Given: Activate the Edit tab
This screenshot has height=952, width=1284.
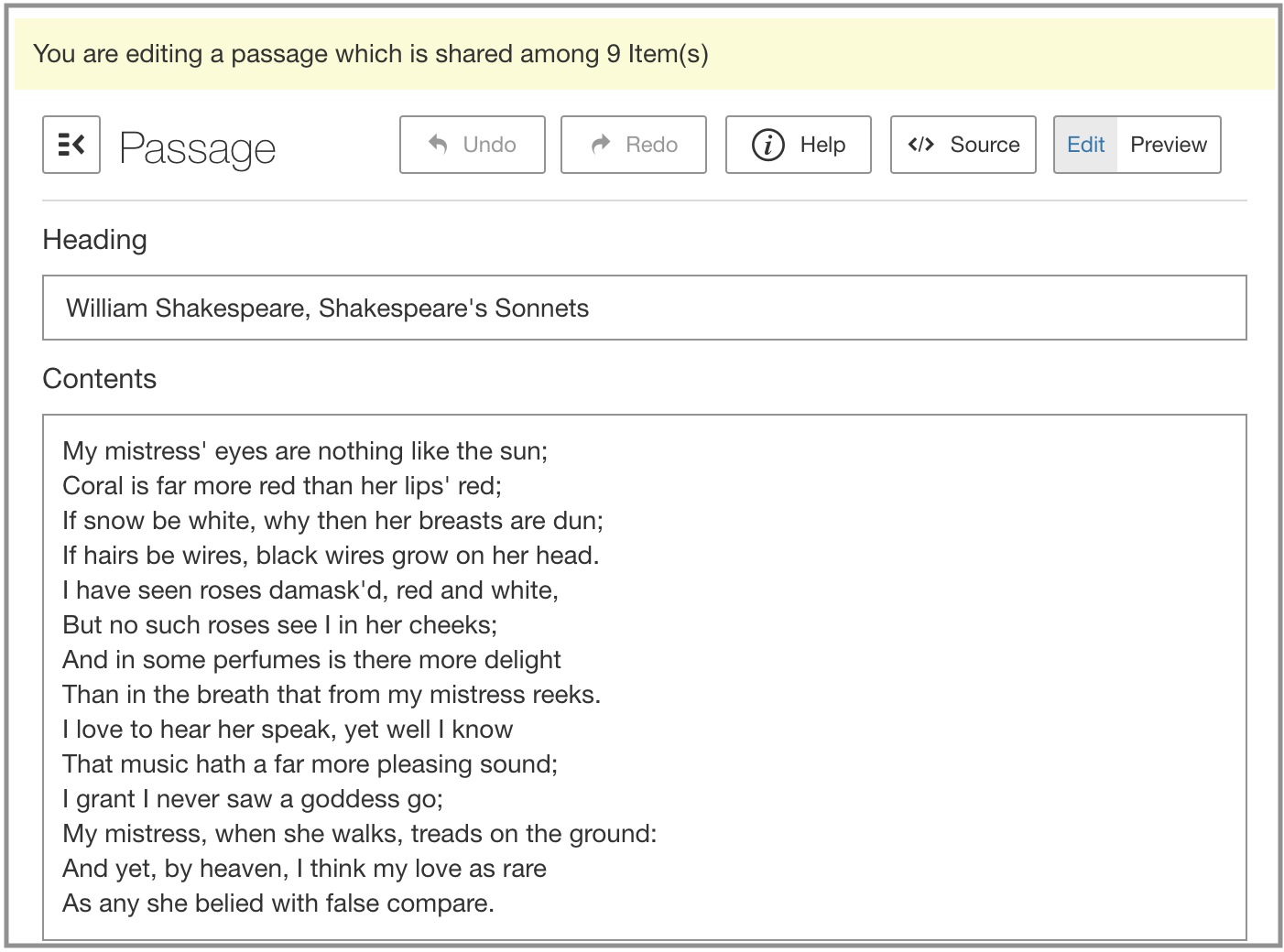Looking at the screenshot, I should (1085, 145).
